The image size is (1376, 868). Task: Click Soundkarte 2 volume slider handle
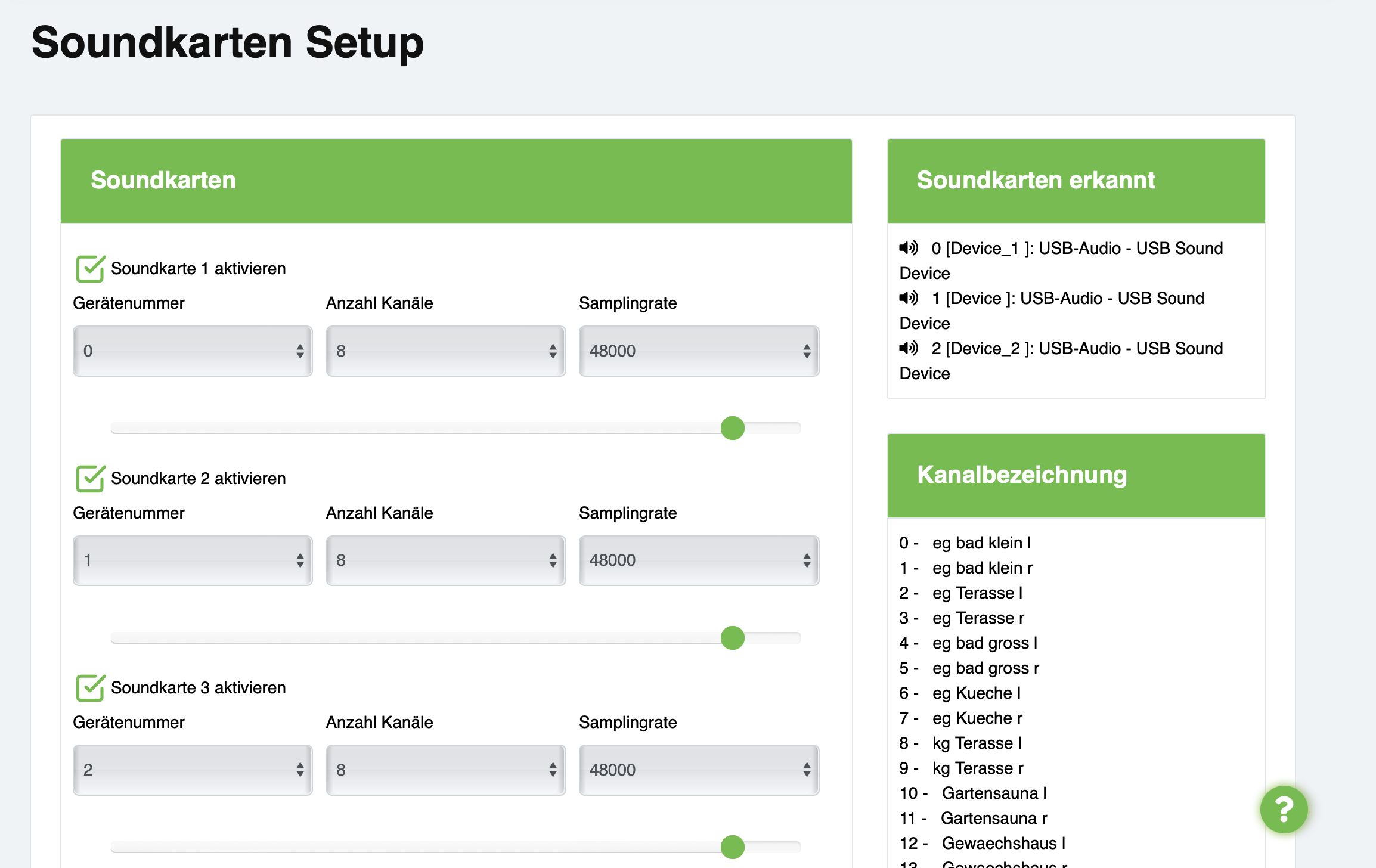(732, 638)
